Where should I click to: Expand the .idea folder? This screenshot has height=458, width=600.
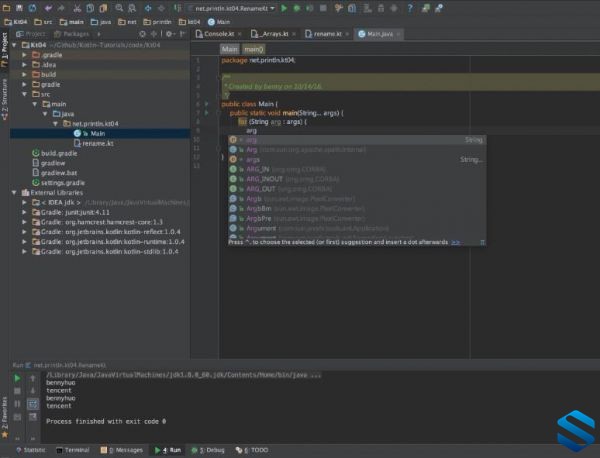point(24,65)
